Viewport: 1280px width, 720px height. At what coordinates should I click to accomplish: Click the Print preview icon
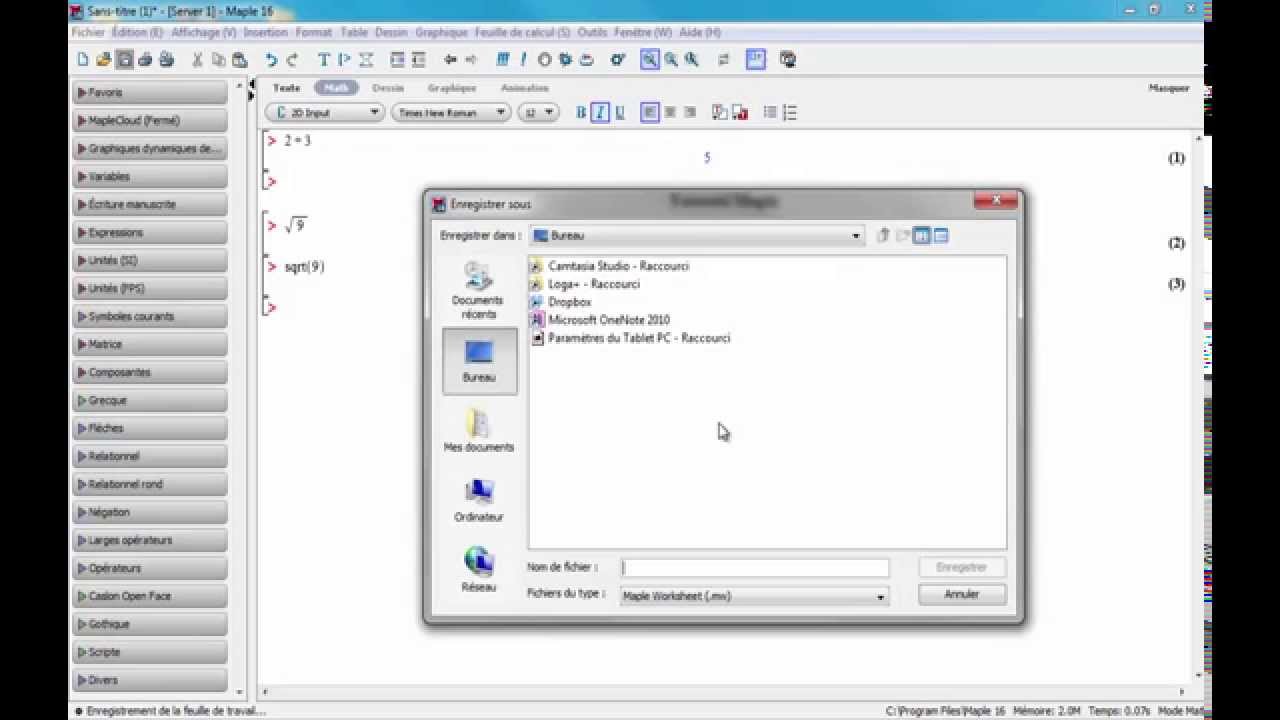[166, 60]
